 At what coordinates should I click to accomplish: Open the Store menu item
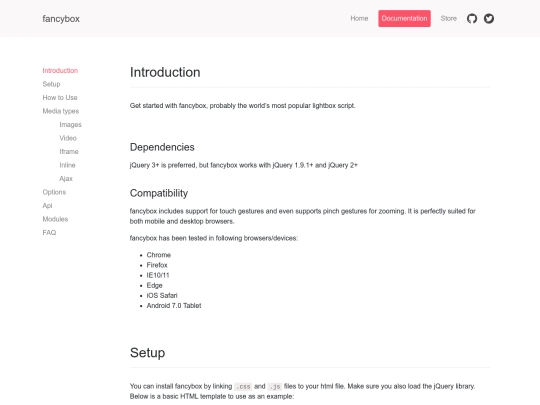click(448, 19)
